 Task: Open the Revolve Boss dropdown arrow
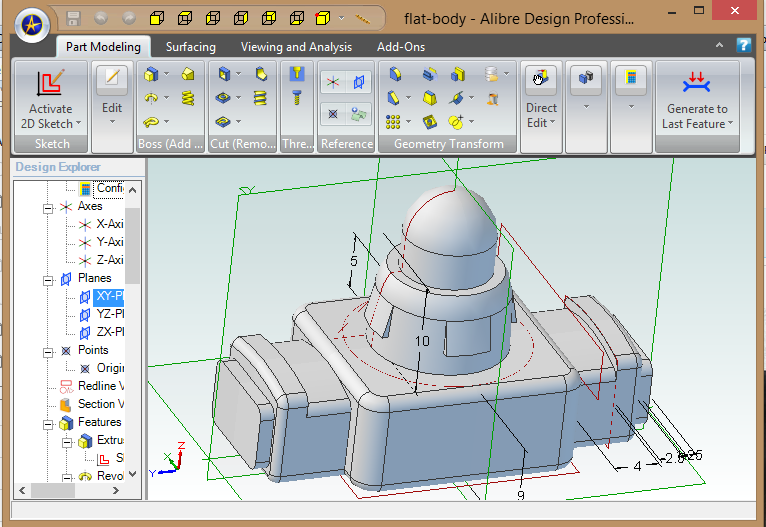[167, 98]
